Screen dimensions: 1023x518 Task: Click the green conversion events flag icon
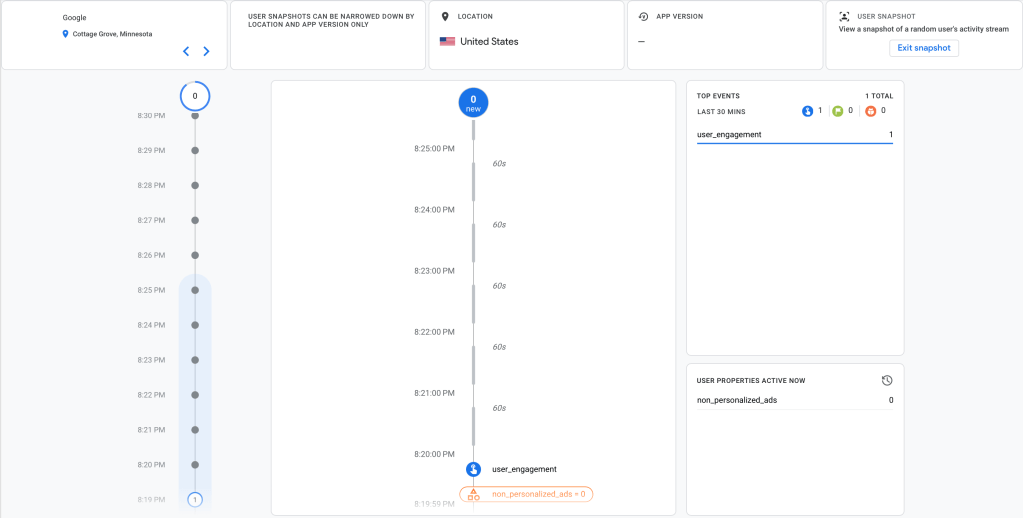[837, 111]
